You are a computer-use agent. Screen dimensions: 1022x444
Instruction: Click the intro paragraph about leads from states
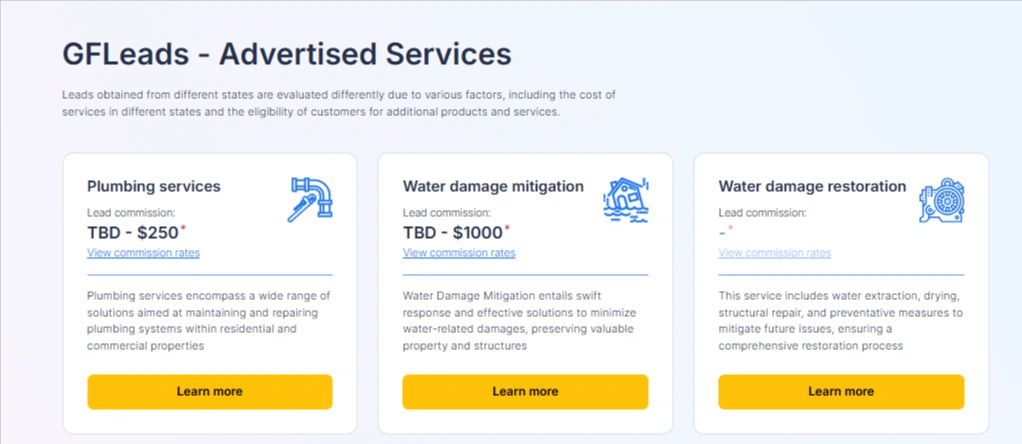pyautogui.click(x=338, y=103)
